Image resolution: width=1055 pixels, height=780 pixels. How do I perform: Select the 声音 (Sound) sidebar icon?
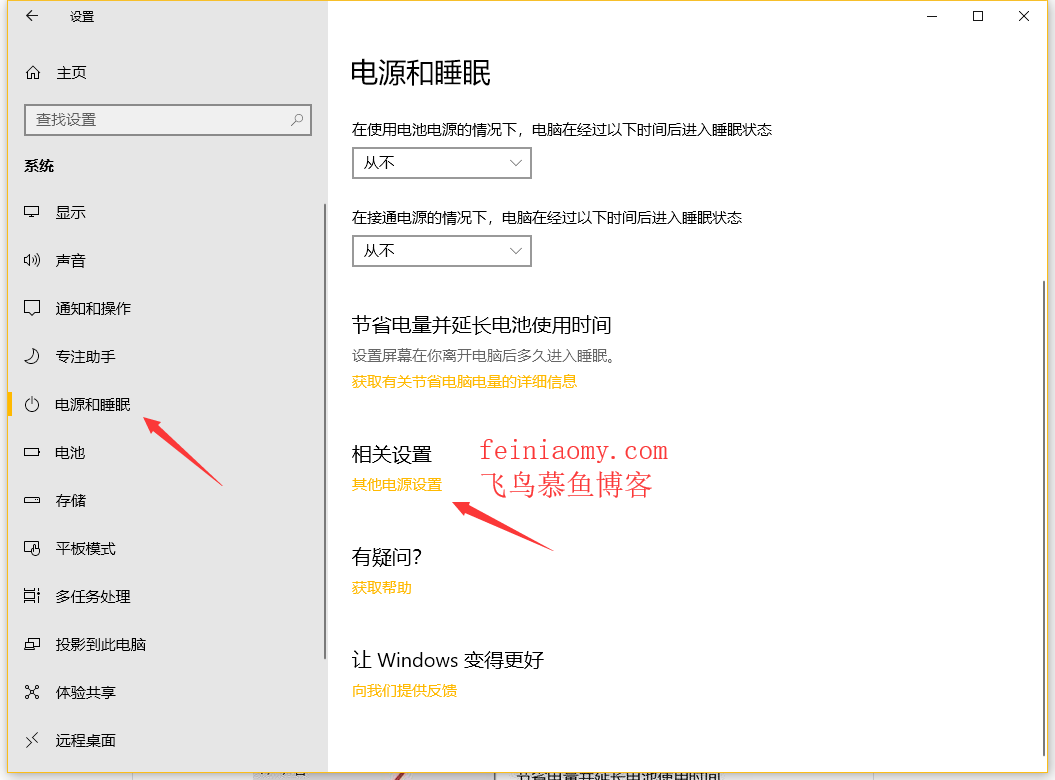(x=31, y=260)
